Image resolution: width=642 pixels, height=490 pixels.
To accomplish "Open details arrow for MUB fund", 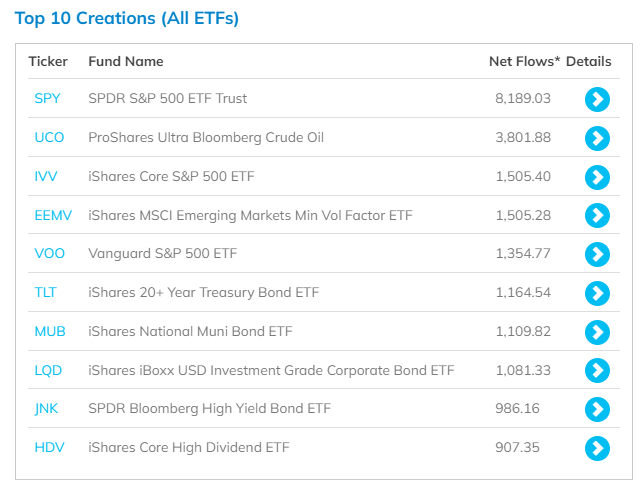I will tap(597, 332).
